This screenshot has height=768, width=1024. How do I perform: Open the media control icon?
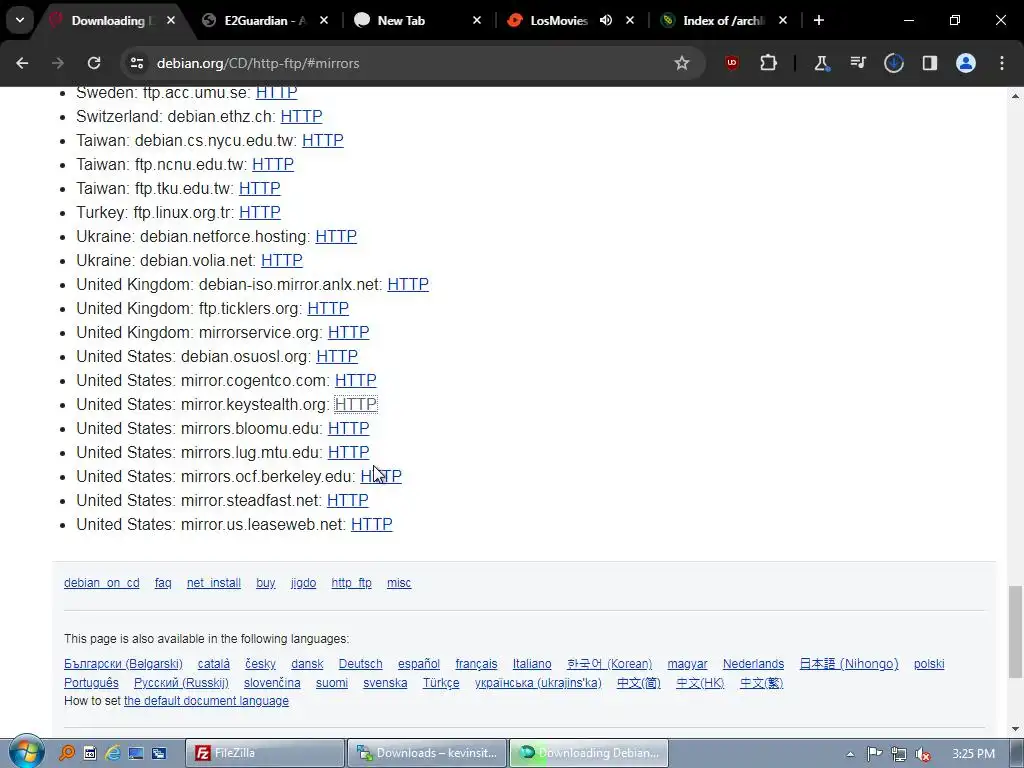point(857,63)
